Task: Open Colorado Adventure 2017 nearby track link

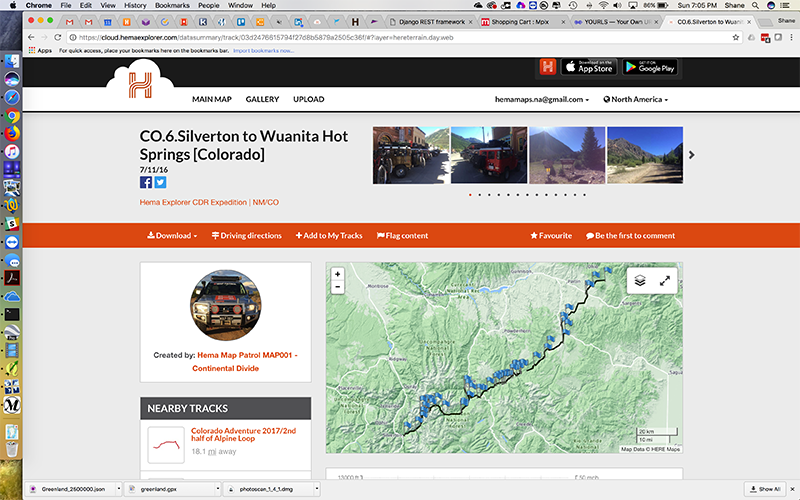Action: [243, 434]
